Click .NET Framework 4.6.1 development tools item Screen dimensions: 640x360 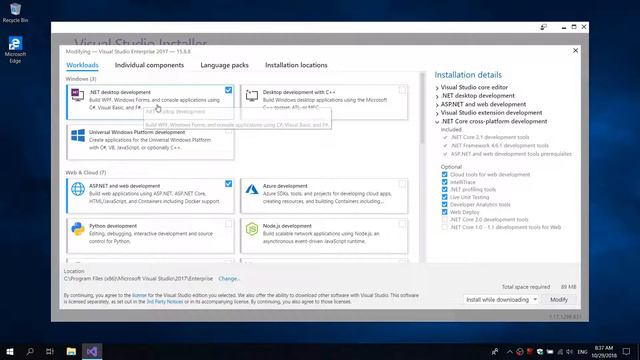coord(500,146)
